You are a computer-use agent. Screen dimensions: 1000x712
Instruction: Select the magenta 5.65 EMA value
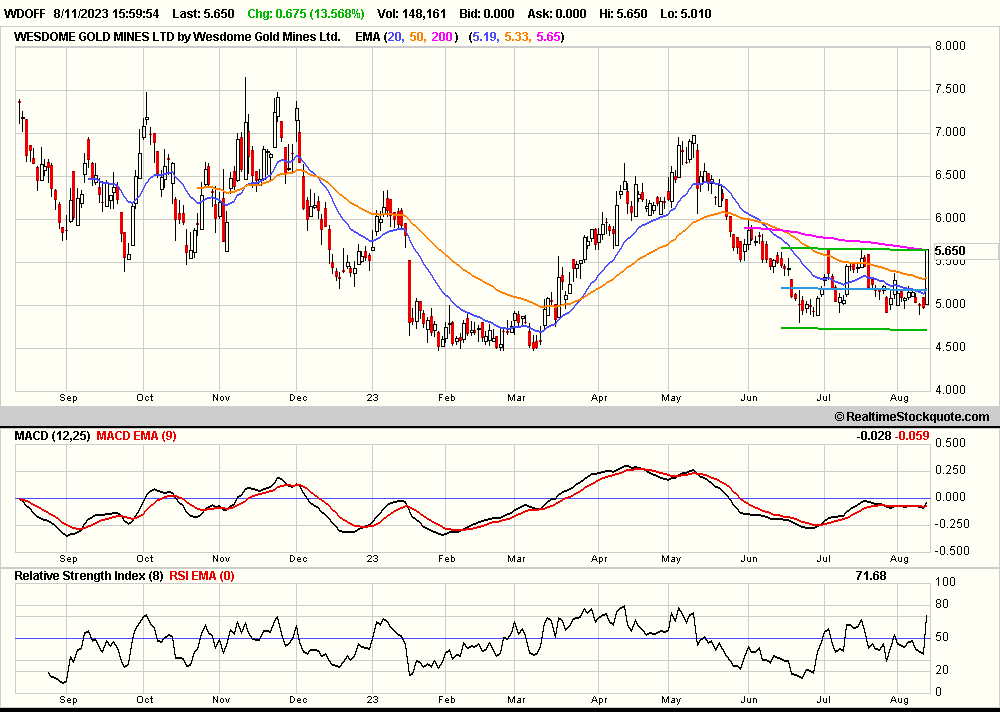[548, 37]
